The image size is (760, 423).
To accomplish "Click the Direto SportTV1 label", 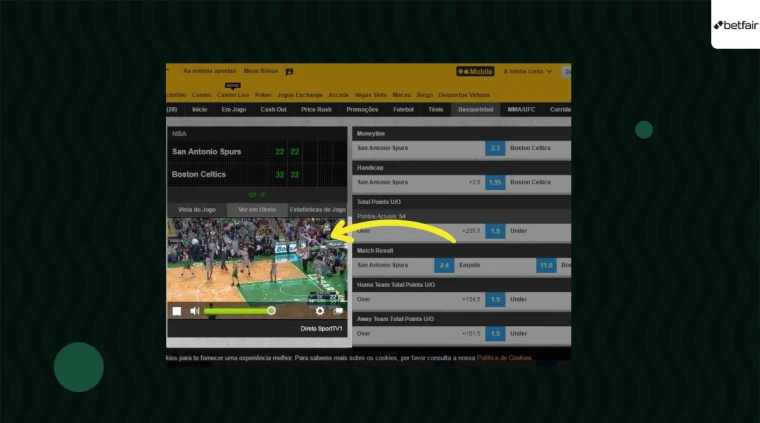I will point(321,329).
